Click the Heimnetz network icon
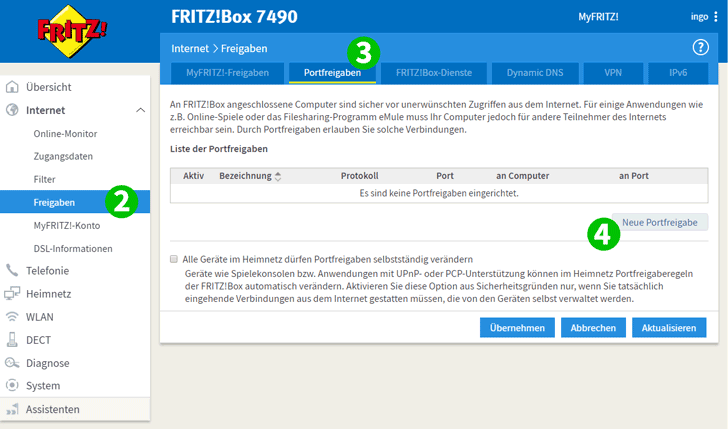Viewport: 728px width, 429px height. pos(12,293)
